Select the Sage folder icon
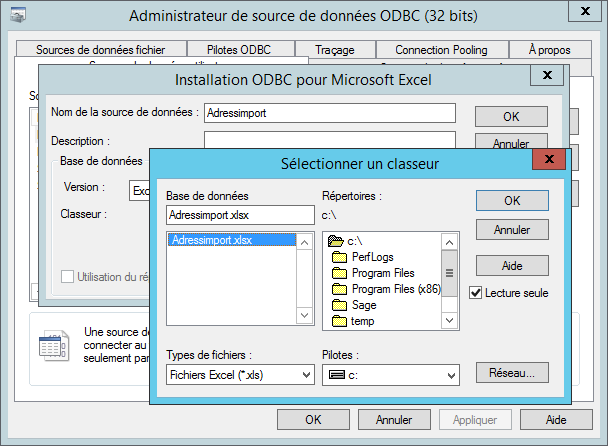 [x=339, y=305]
